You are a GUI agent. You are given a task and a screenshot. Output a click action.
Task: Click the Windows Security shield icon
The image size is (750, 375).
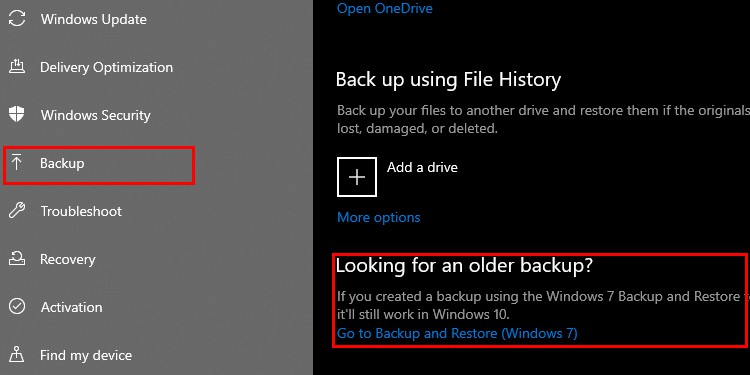pyautogui.click(x=17, y=115)
